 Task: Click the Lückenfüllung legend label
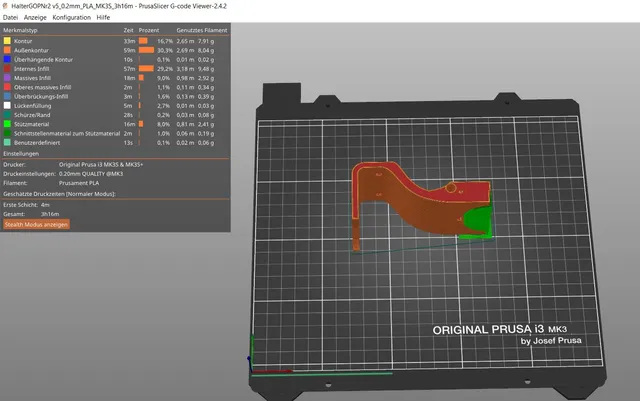point(33,106)
